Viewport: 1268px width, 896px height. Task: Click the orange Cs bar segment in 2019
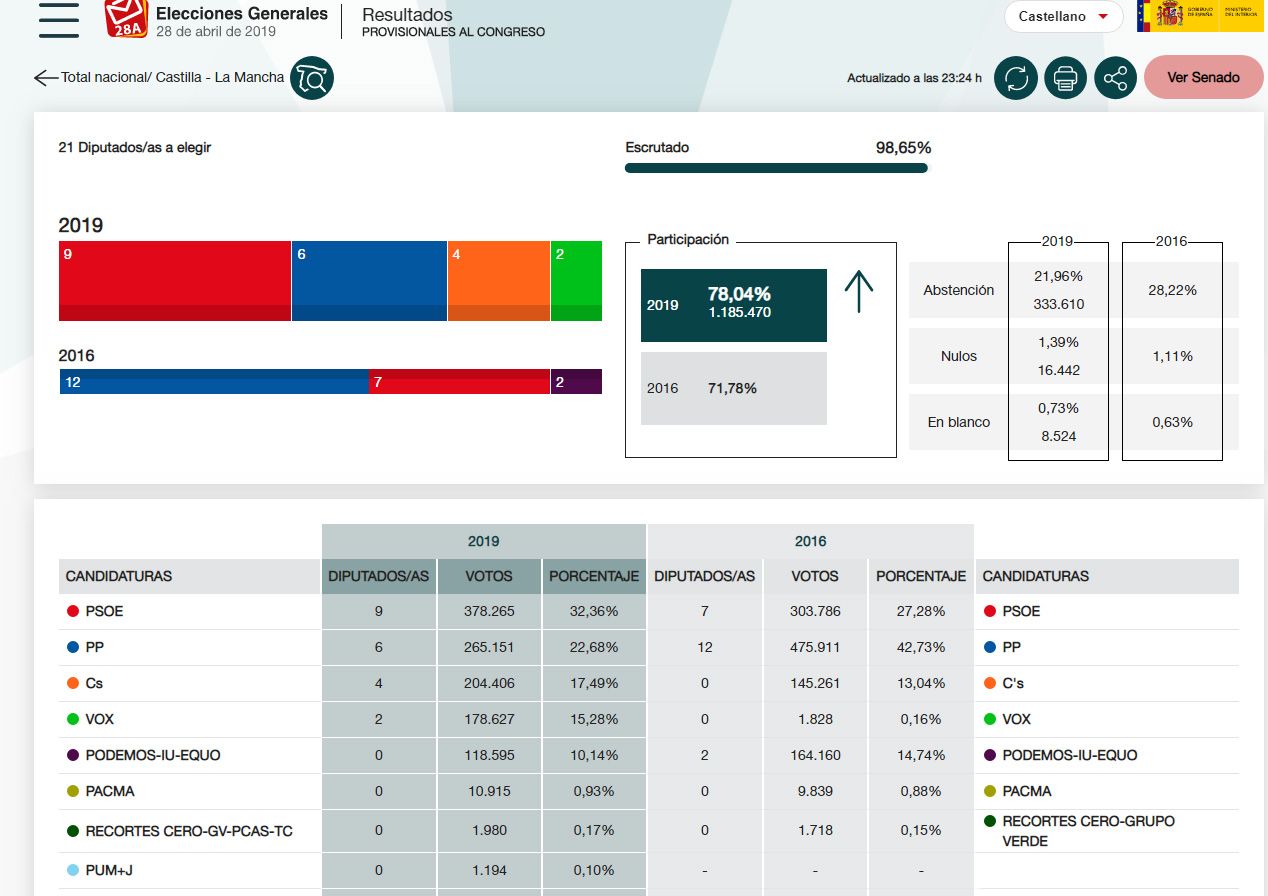(499, 281)
